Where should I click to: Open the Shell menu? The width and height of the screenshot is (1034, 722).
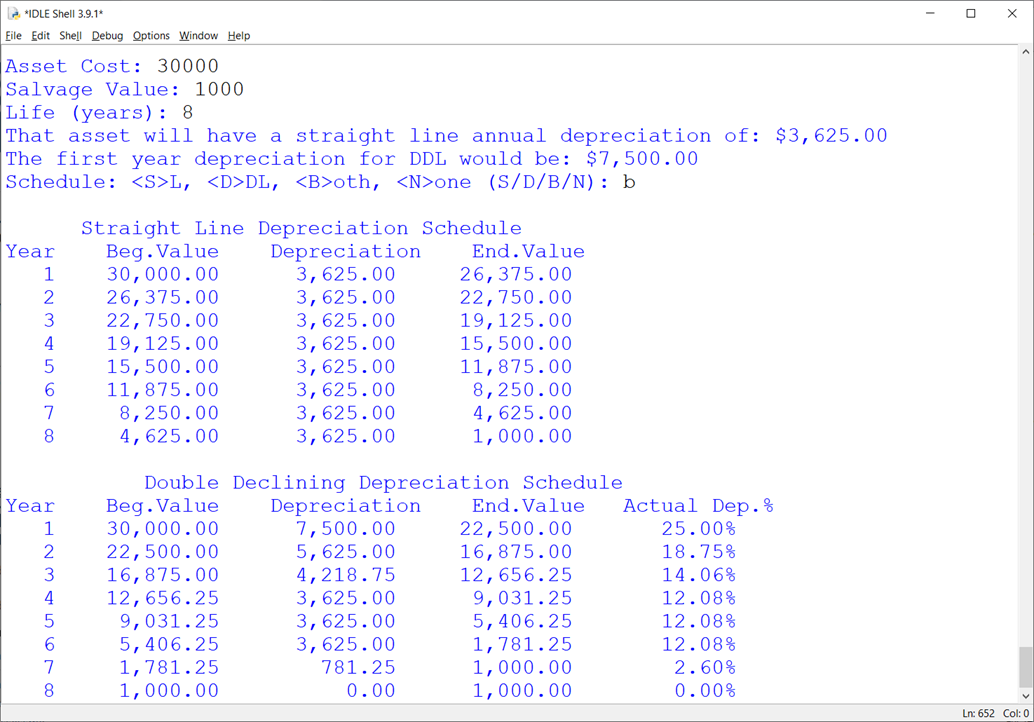pyautogui.click(x=70, y=36)
